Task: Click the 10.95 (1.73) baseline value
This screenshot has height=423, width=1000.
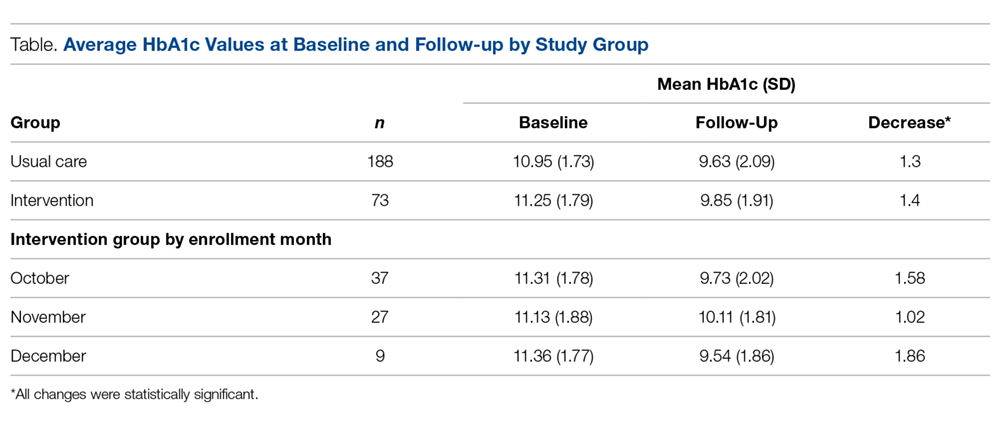Action: tap(553, 161)
